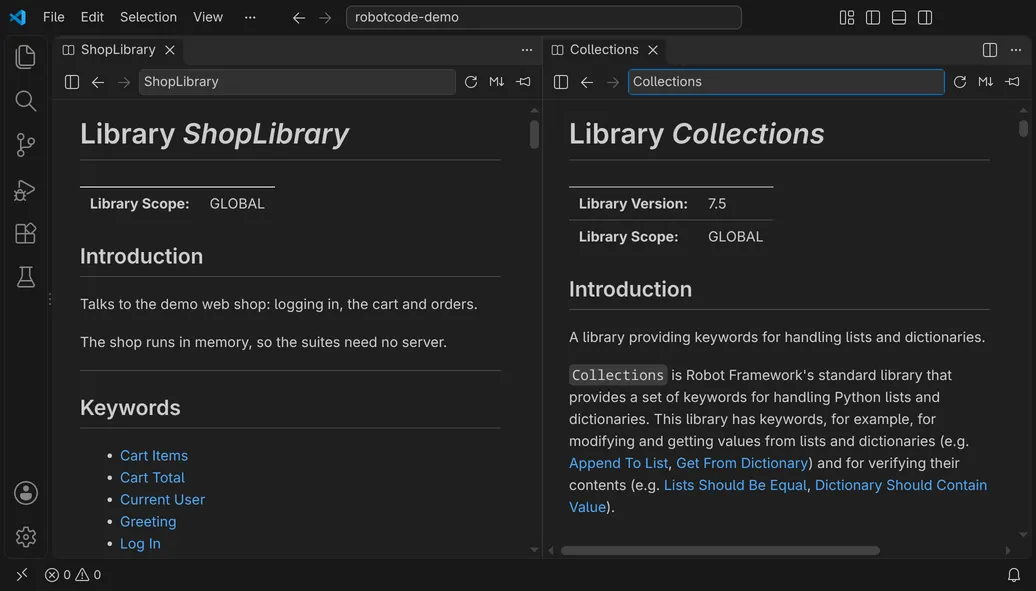This screenshot has height=591, width=1036.
Task: Open the Greeting keyword link
Action: coord(148,522)
